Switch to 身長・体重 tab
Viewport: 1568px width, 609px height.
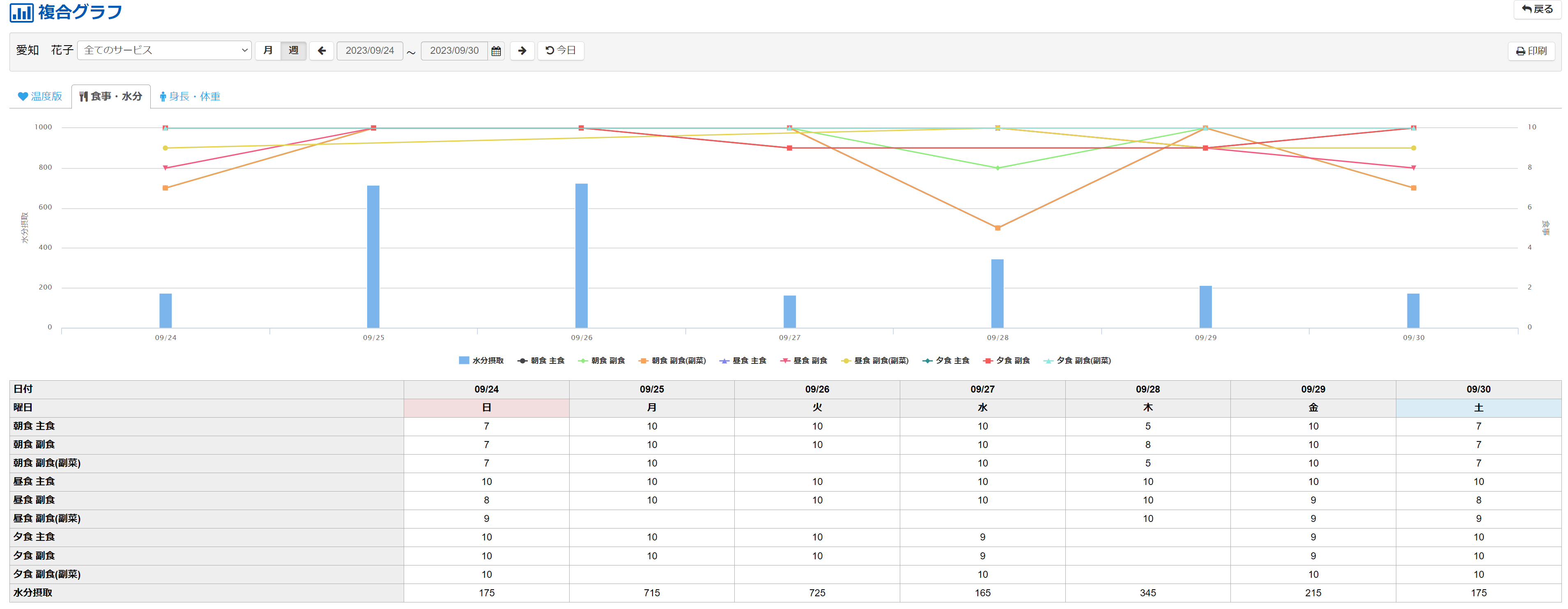pos(189,97)
